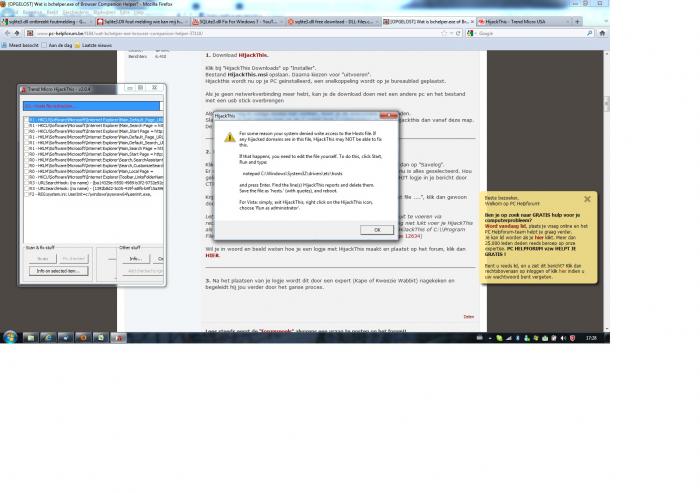
Task: Close the HijackThis warning dialog
Action: [388, 116]
